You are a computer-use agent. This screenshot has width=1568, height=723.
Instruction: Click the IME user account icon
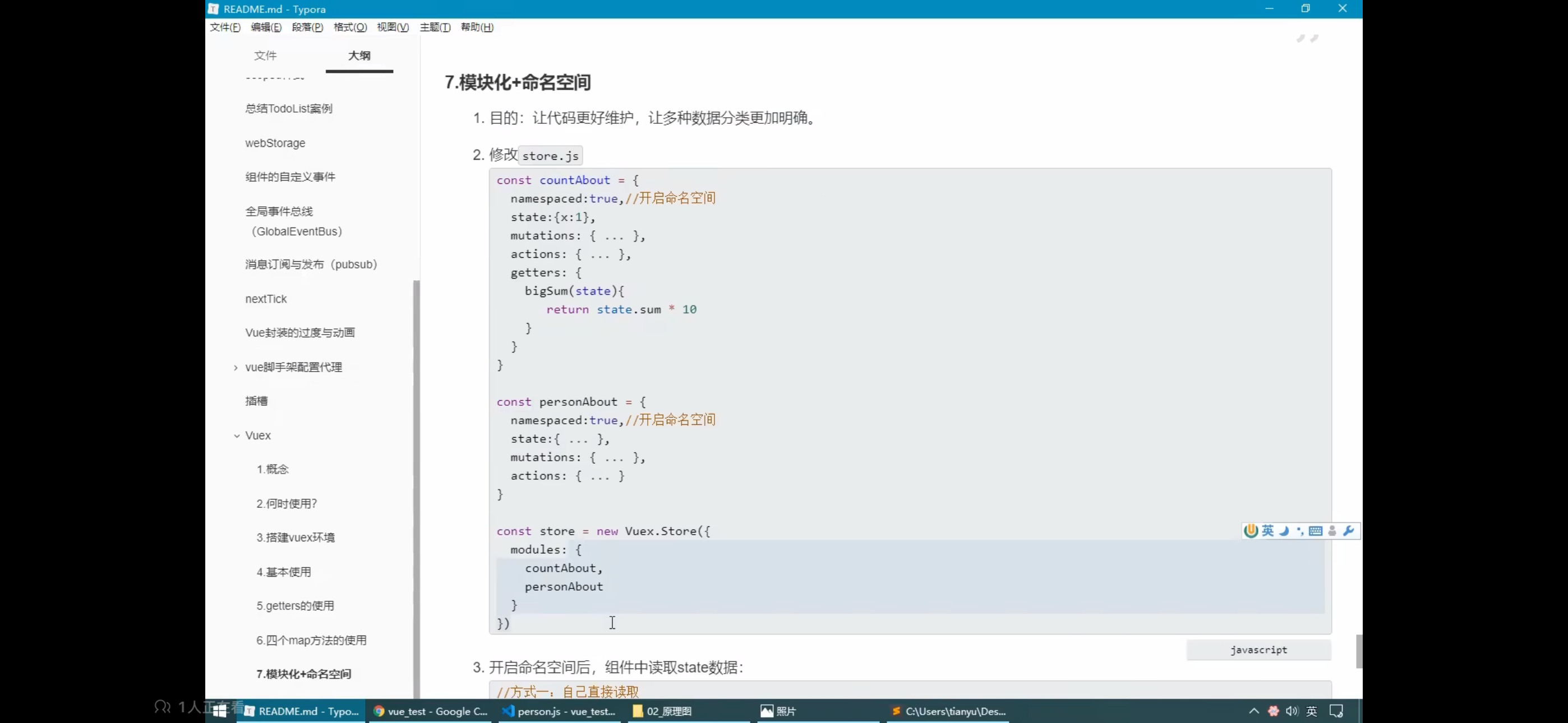[x=1332, y=531]
